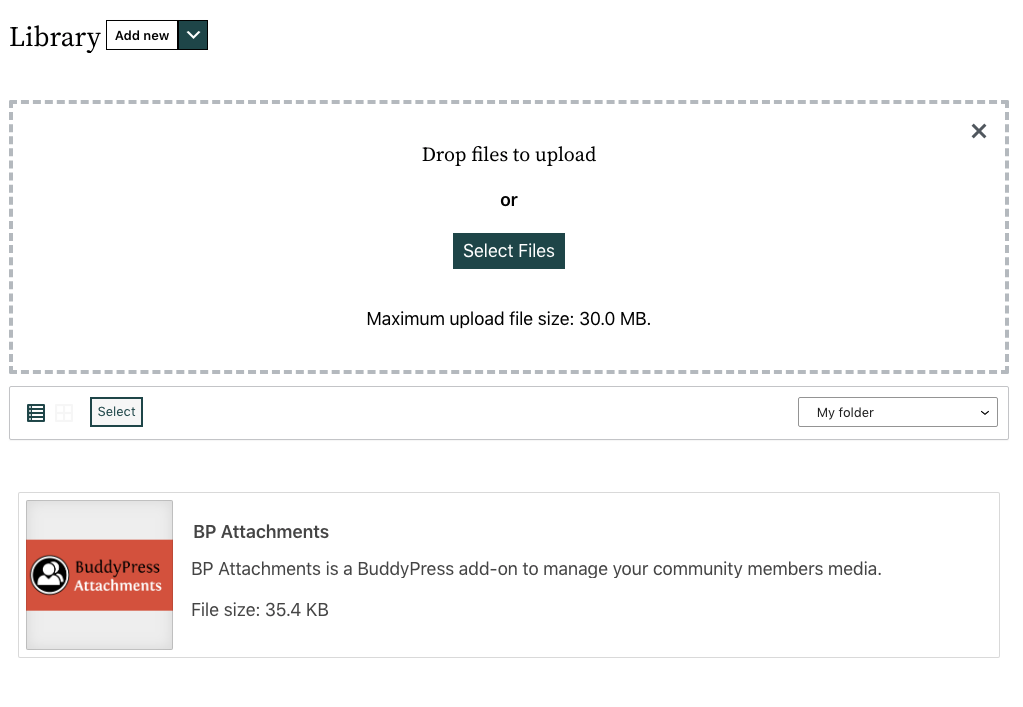Switch to grid view icon
The image size is (1023, 707).
coord(64,413)
